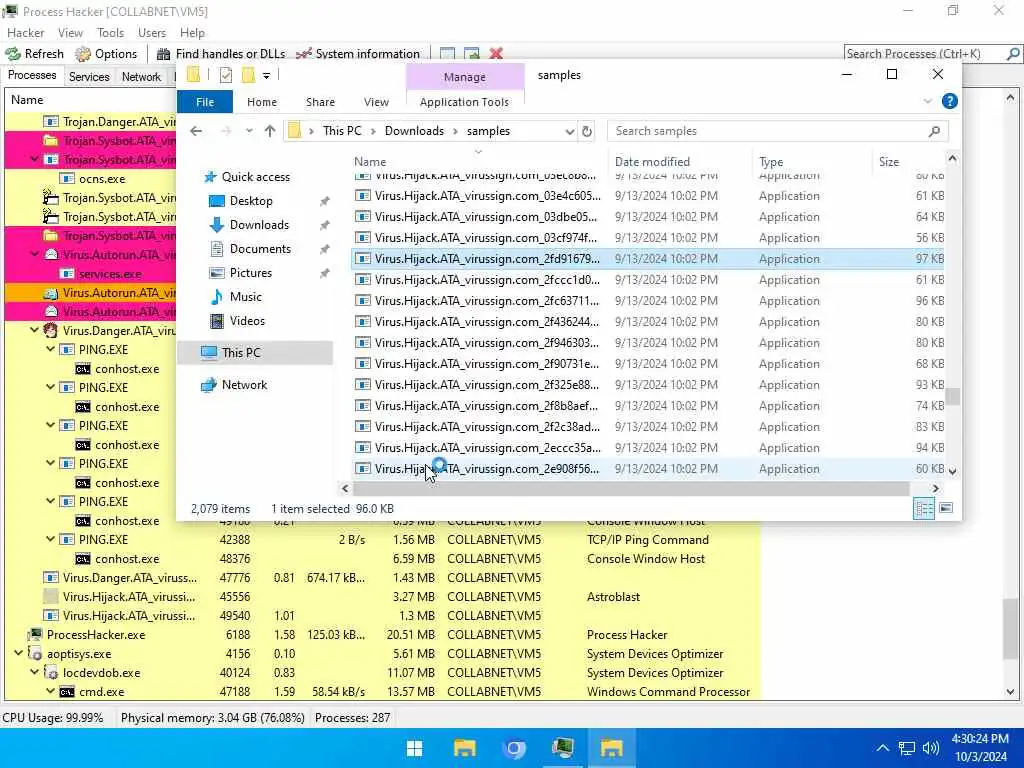
Task: Expand the address bar history dropdown
Action: [x=569, y=131]
